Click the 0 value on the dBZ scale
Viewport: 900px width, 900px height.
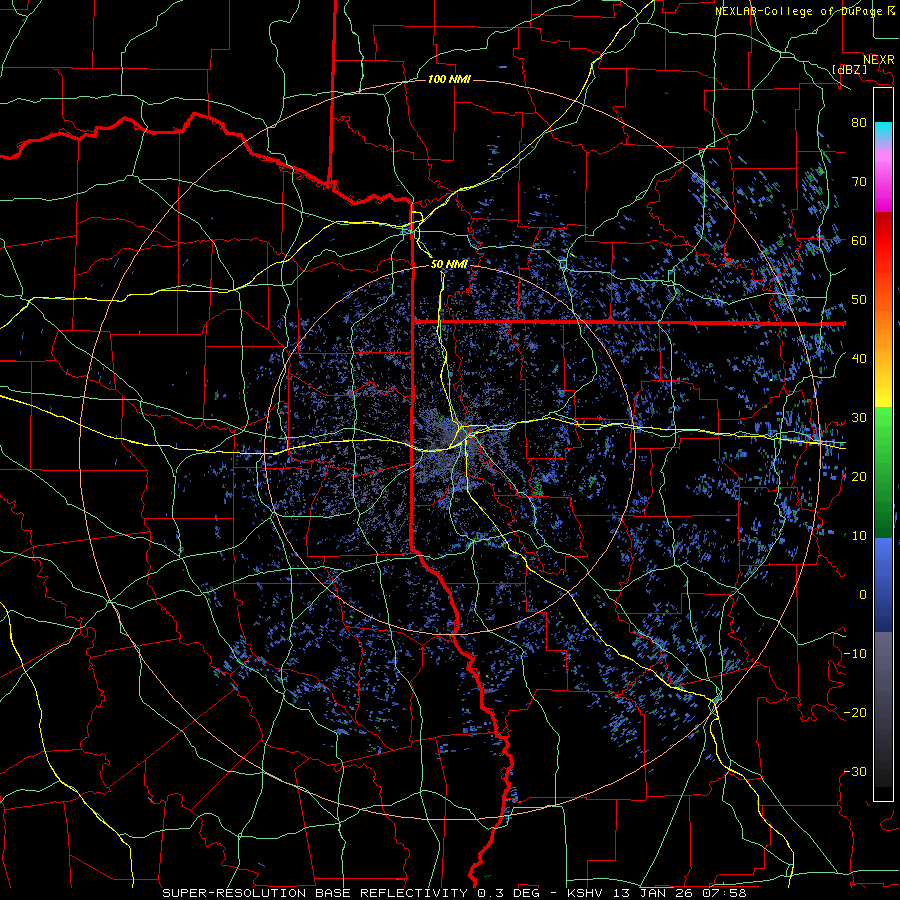(863, 595)
